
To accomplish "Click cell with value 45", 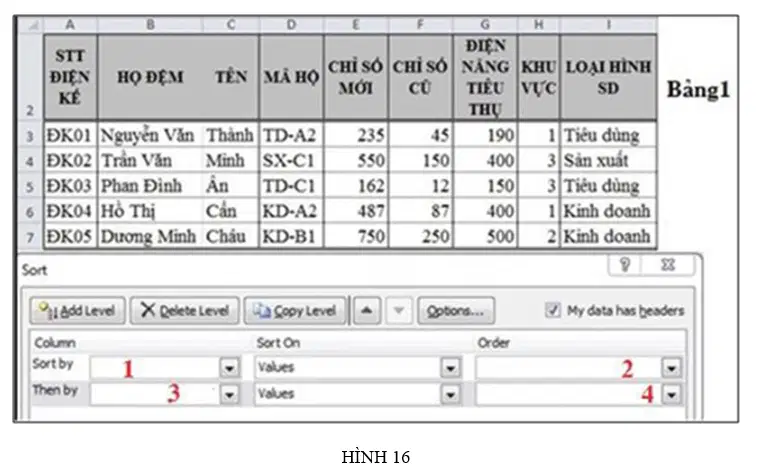I will point(420,135).
